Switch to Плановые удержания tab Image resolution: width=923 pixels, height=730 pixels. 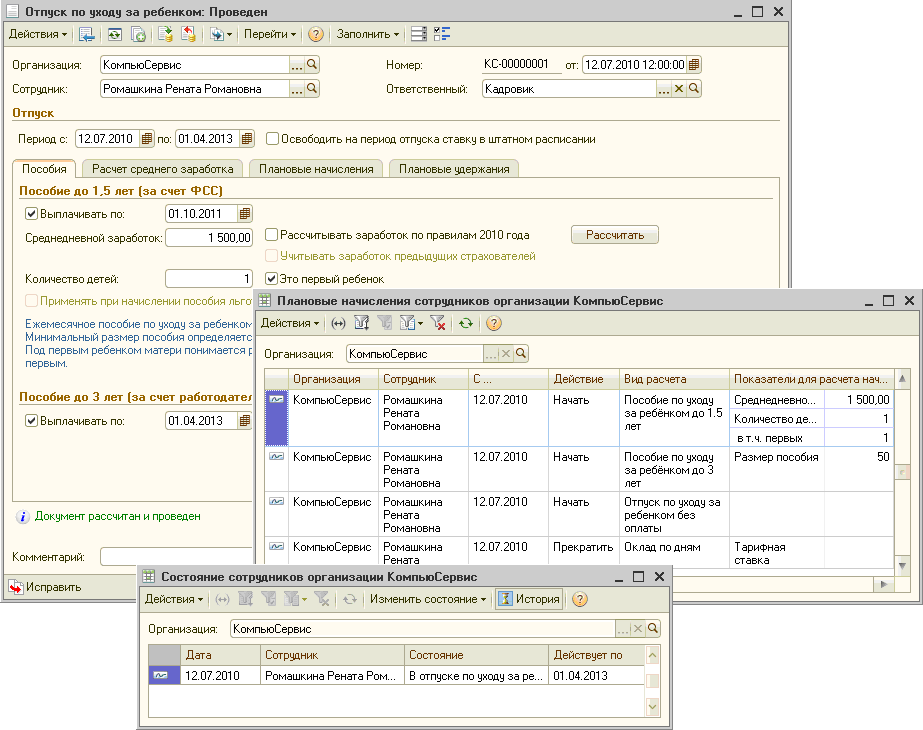(454, 169)
